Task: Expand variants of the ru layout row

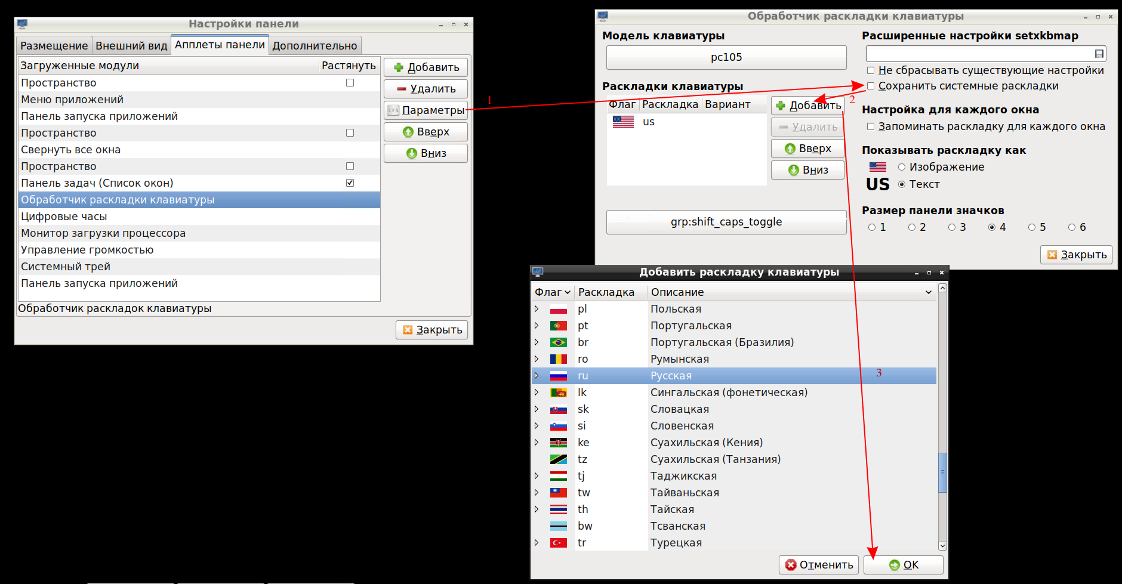Action: tap(537, 375)
